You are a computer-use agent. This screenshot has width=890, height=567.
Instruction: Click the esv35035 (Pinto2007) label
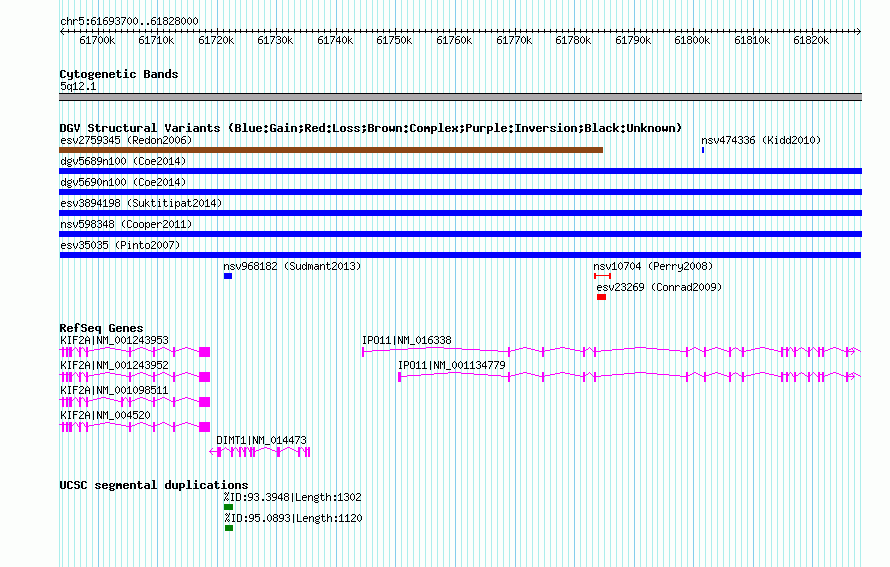pos(120,245)
